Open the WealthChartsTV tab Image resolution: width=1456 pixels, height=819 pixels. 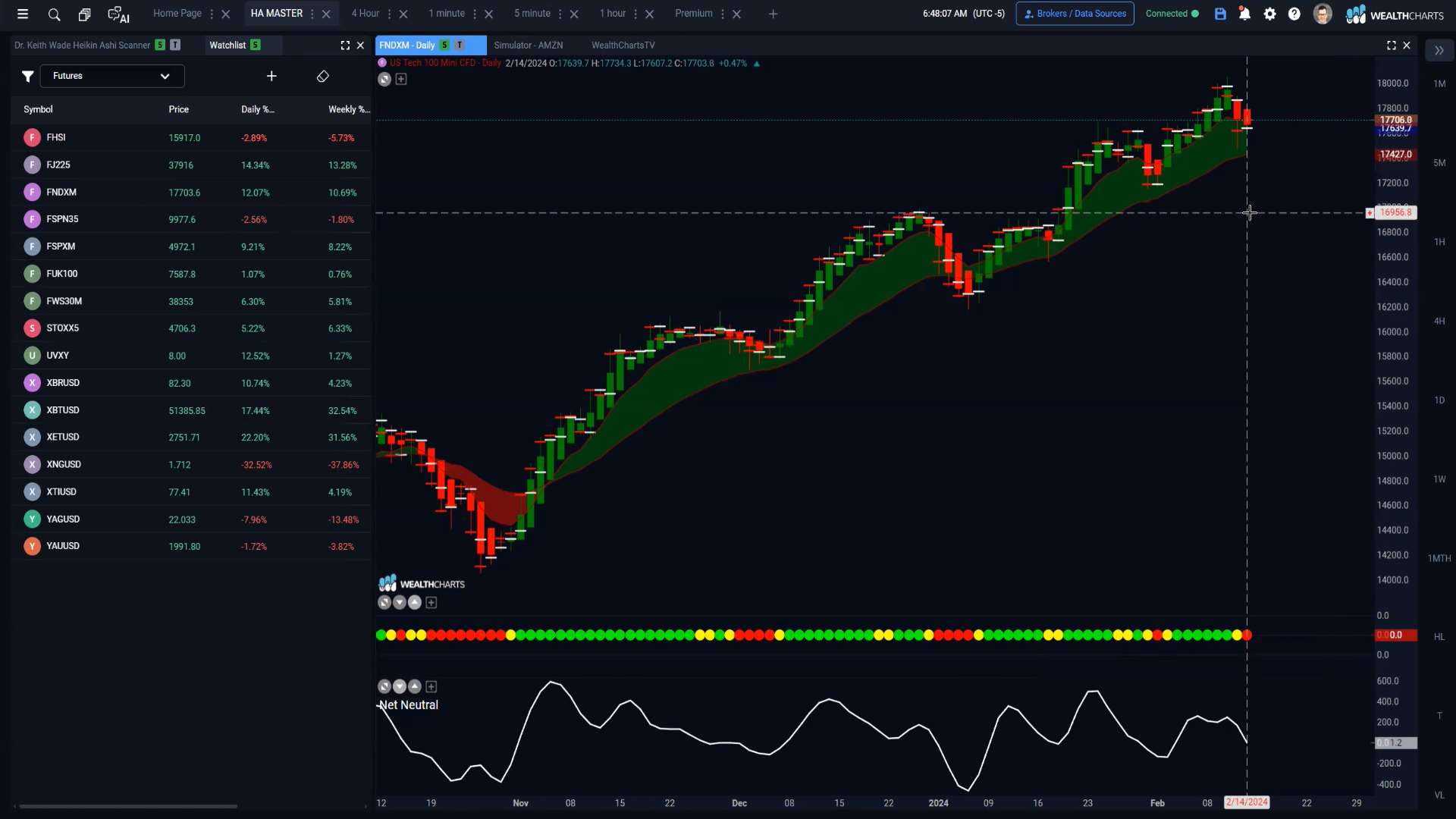(623, 45)
